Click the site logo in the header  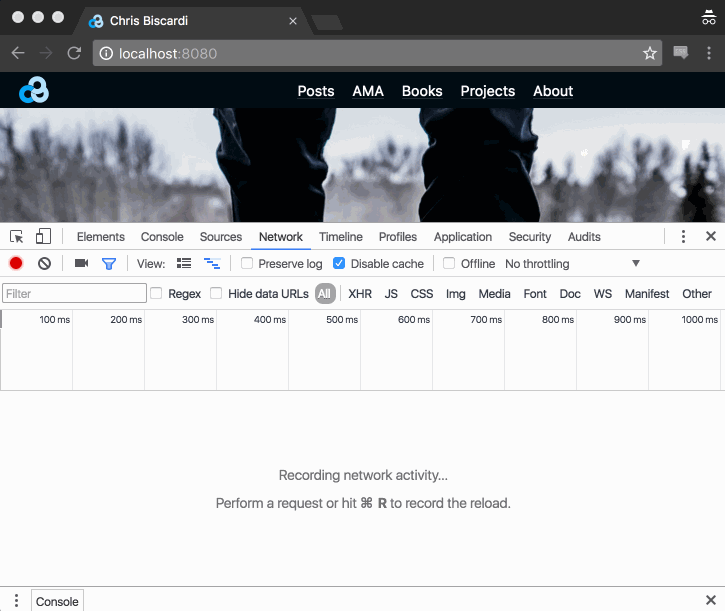click(x=34, y=90)
